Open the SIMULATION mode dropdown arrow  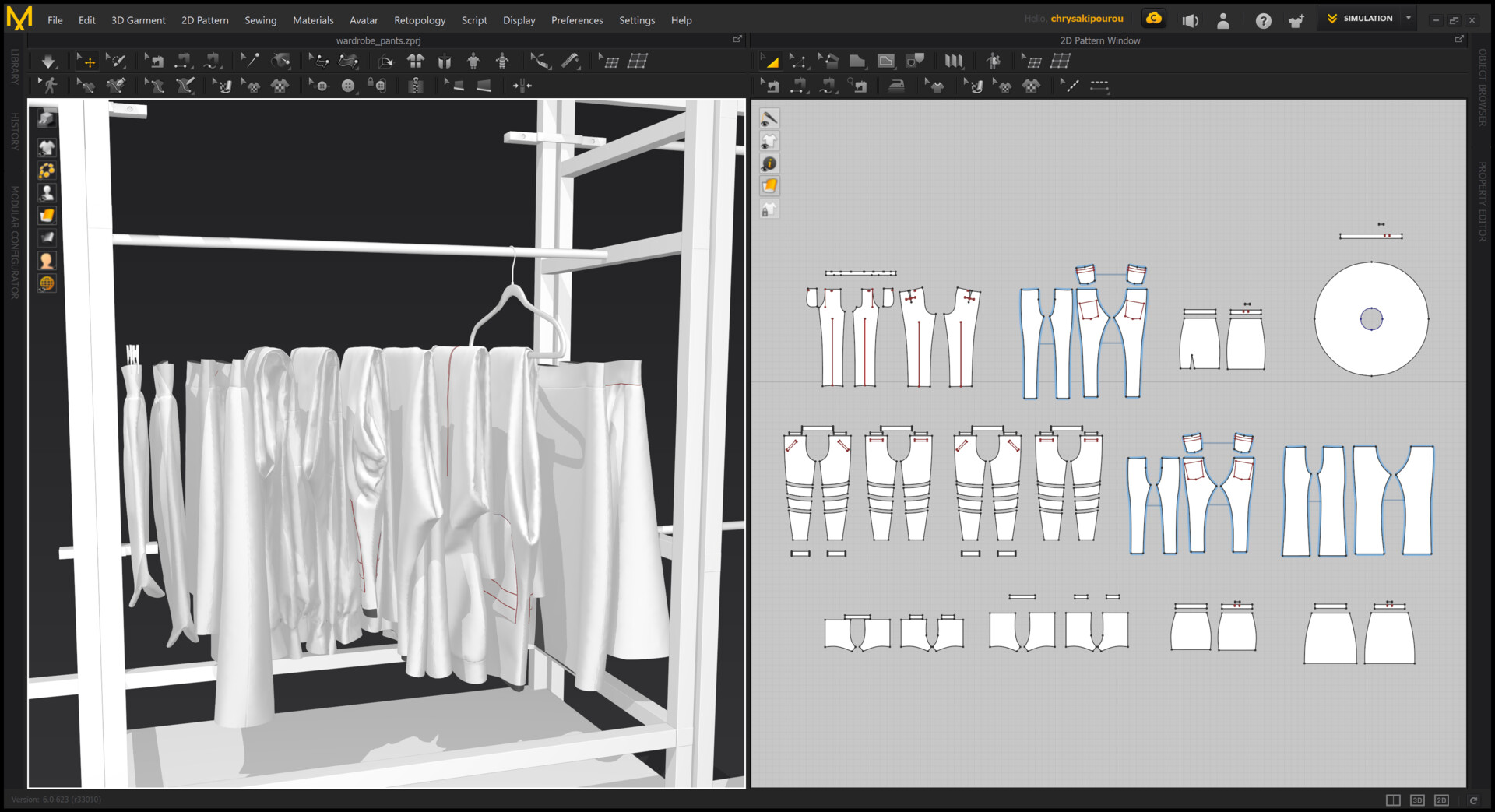pos(1408,18)
